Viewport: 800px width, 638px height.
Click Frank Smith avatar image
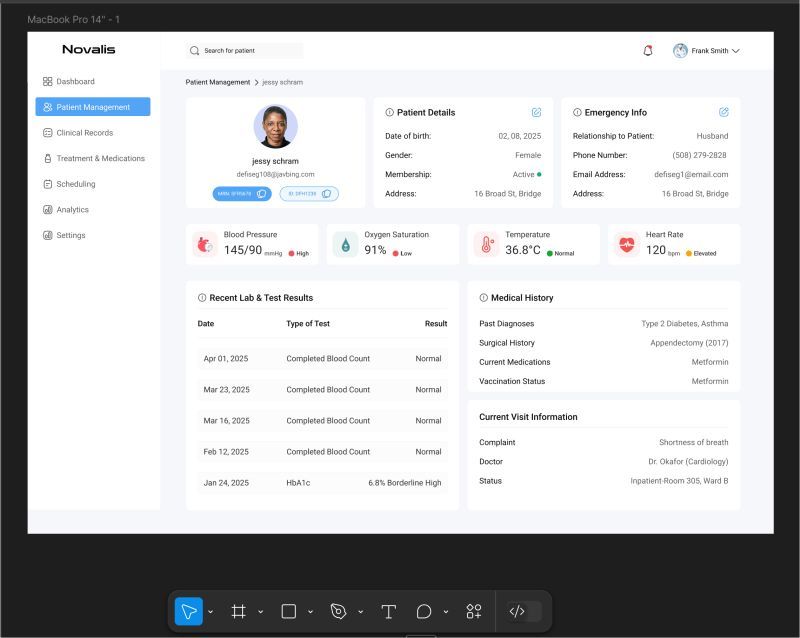[x=680, y=51]
